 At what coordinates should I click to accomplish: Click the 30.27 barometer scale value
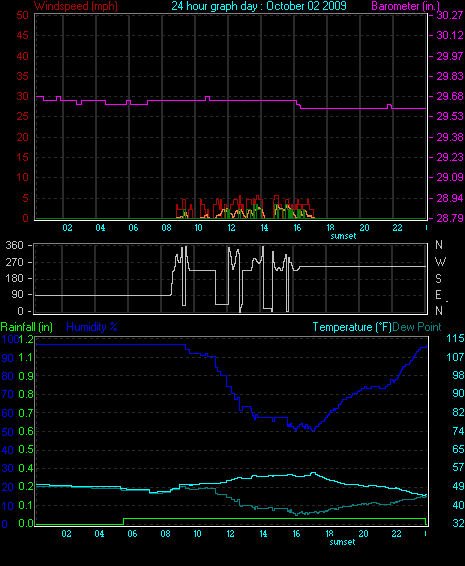450,15
